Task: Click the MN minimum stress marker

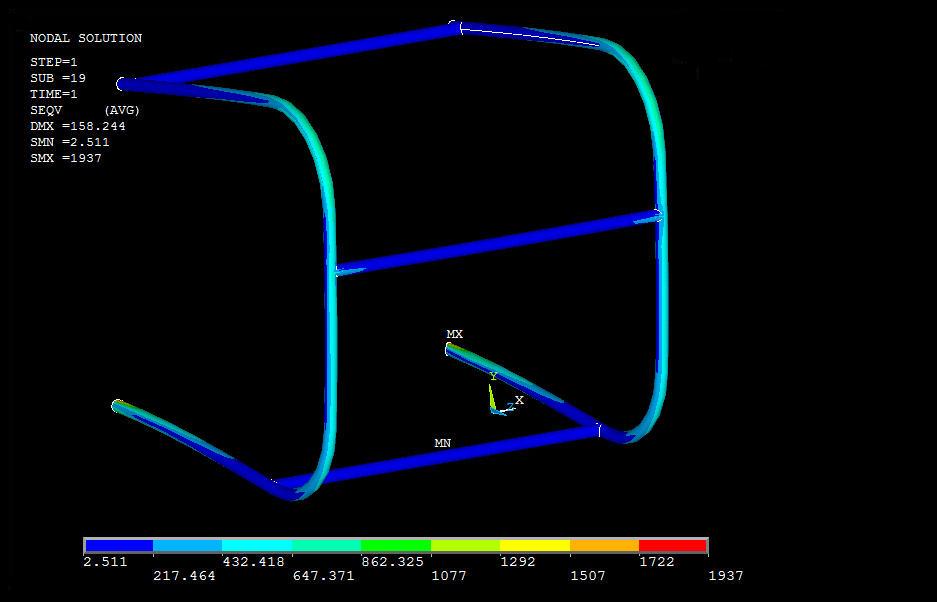Action: tap(443, 443)
